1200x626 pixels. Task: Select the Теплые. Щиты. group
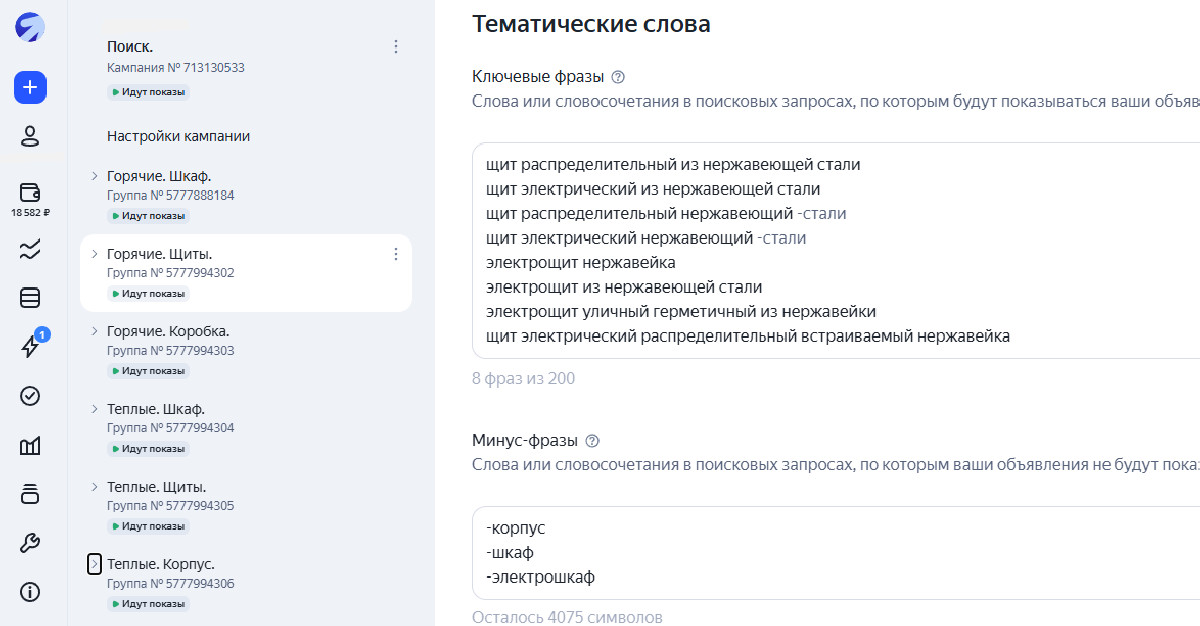tap(246, 506)
